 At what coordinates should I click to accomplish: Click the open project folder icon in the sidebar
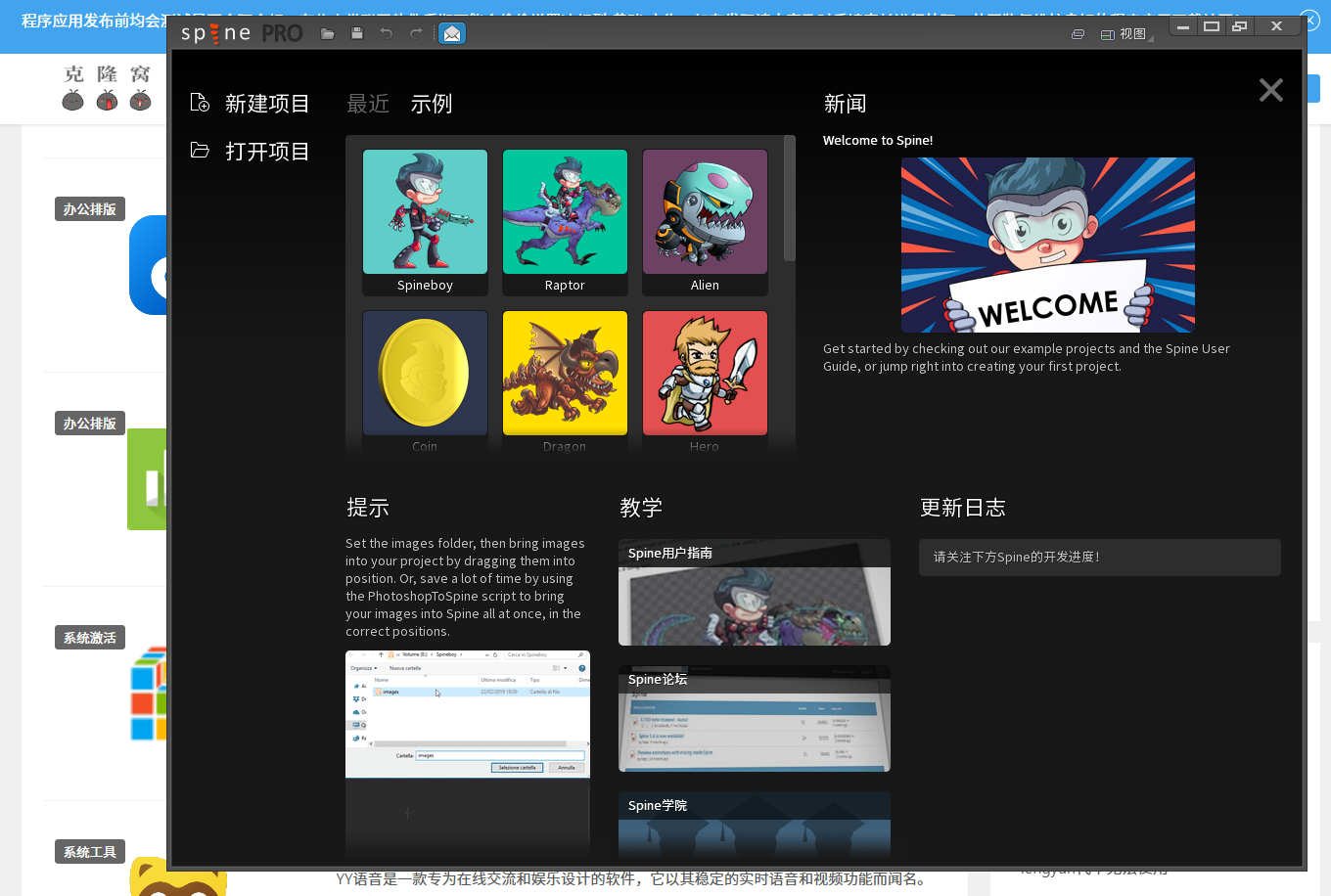click(200, 151)
